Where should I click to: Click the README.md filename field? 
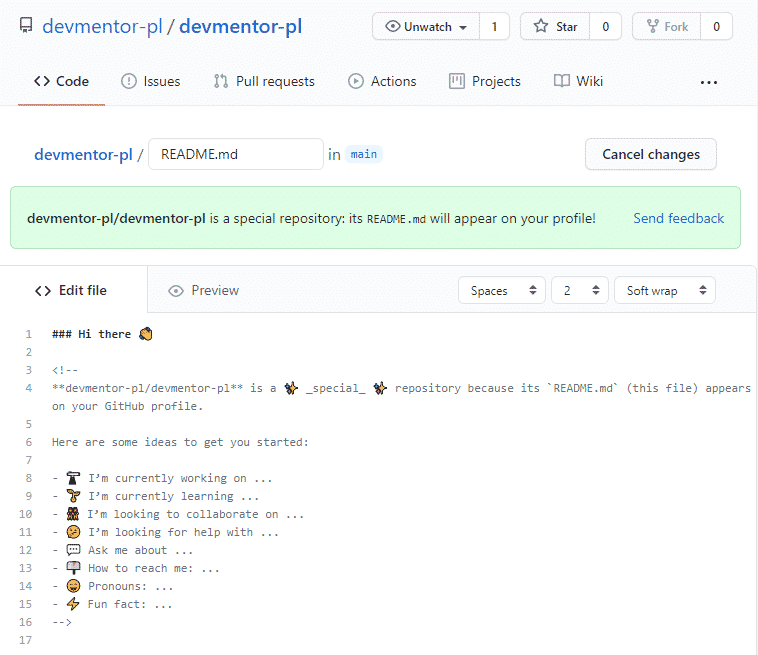click(236, 154)
